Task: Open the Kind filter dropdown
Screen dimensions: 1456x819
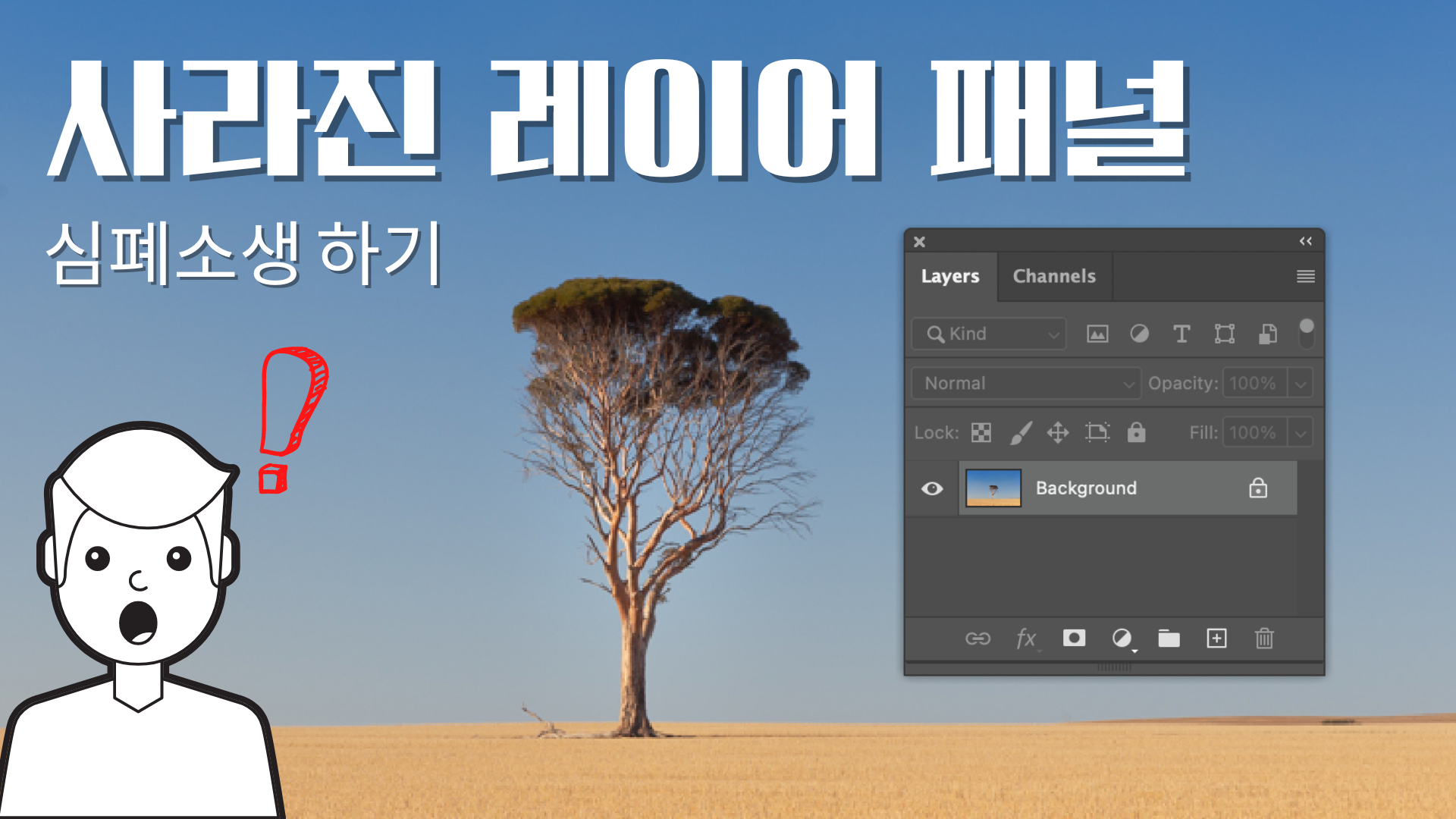Action: pyautogui.click(x=989, y=334)
